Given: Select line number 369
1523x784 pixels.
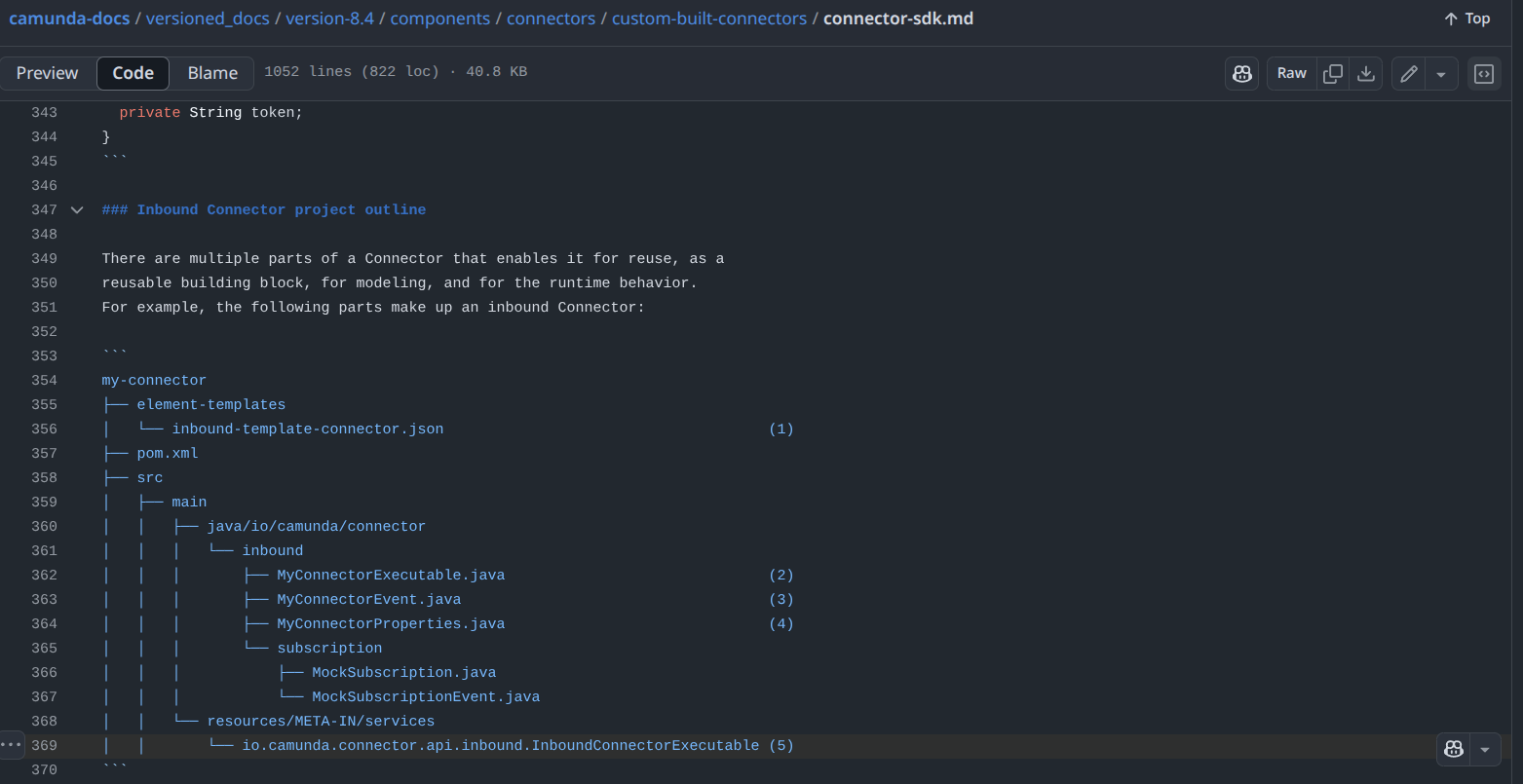Looking at the screenshot, I should point(44,746).
